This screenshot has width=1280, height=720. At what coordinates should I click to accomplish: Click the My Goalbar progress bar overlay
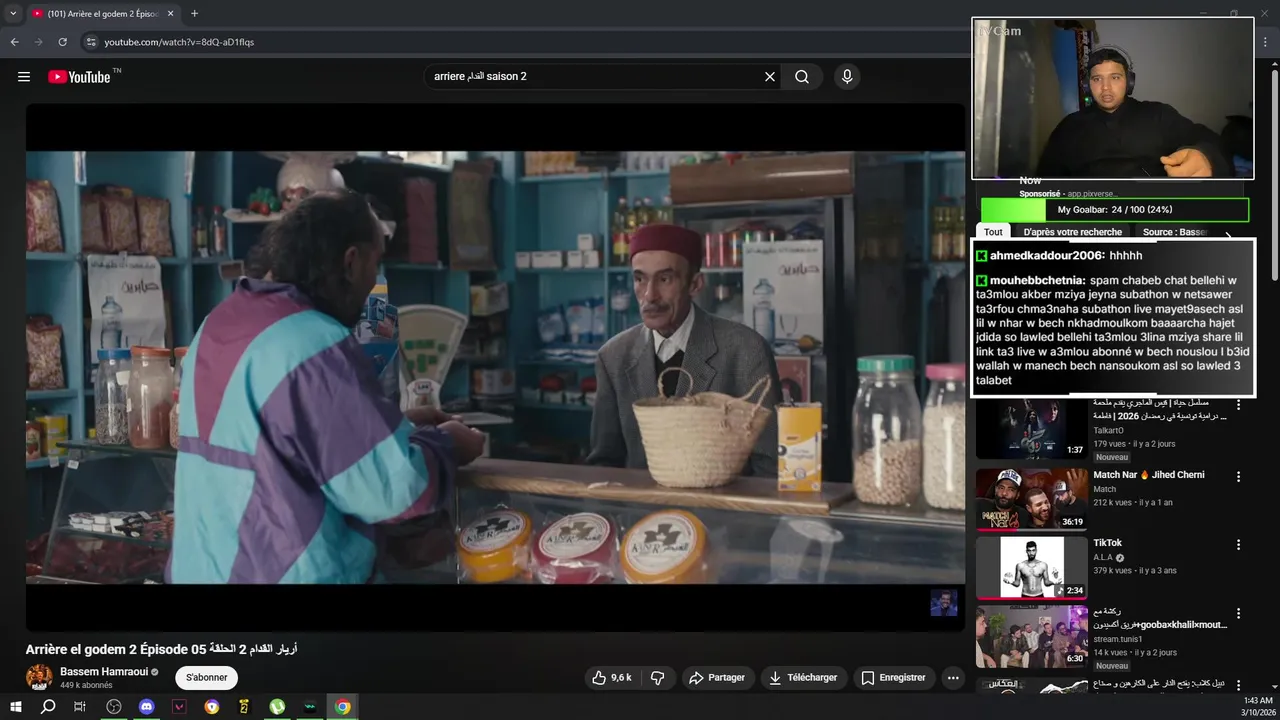(1114, 210)
